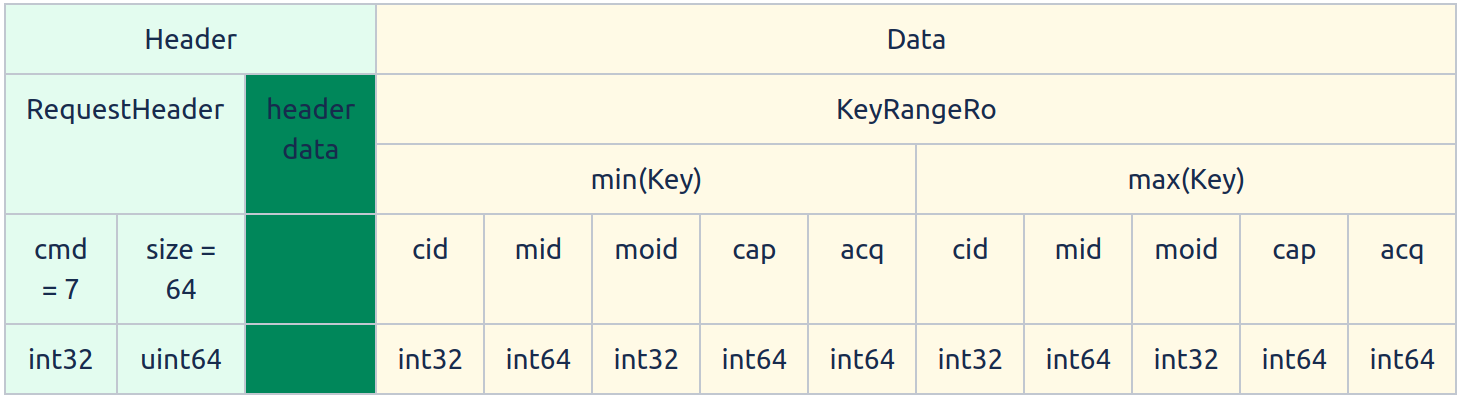
Task: Click the Header cell
Action: [x=190, y=39]
